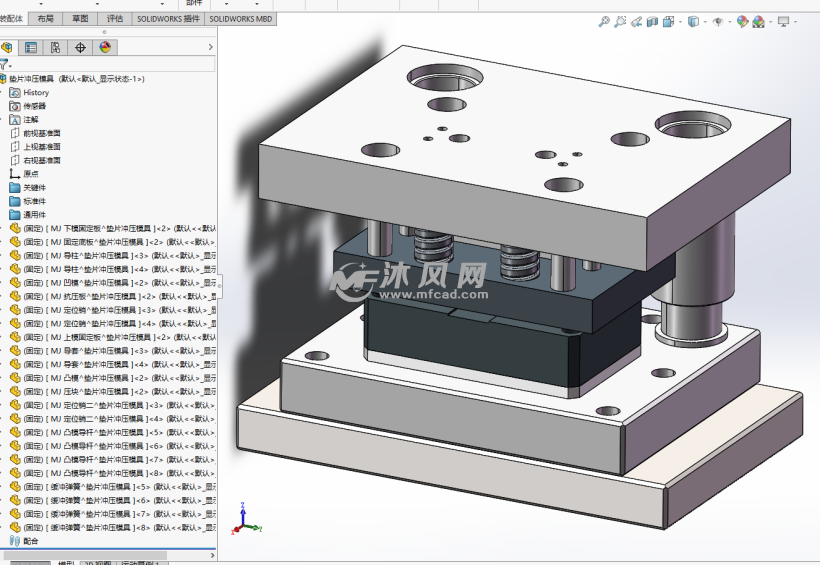Expand the History node in the tree
The height and width of the screenshot is (565, 820).
point(3,93)
